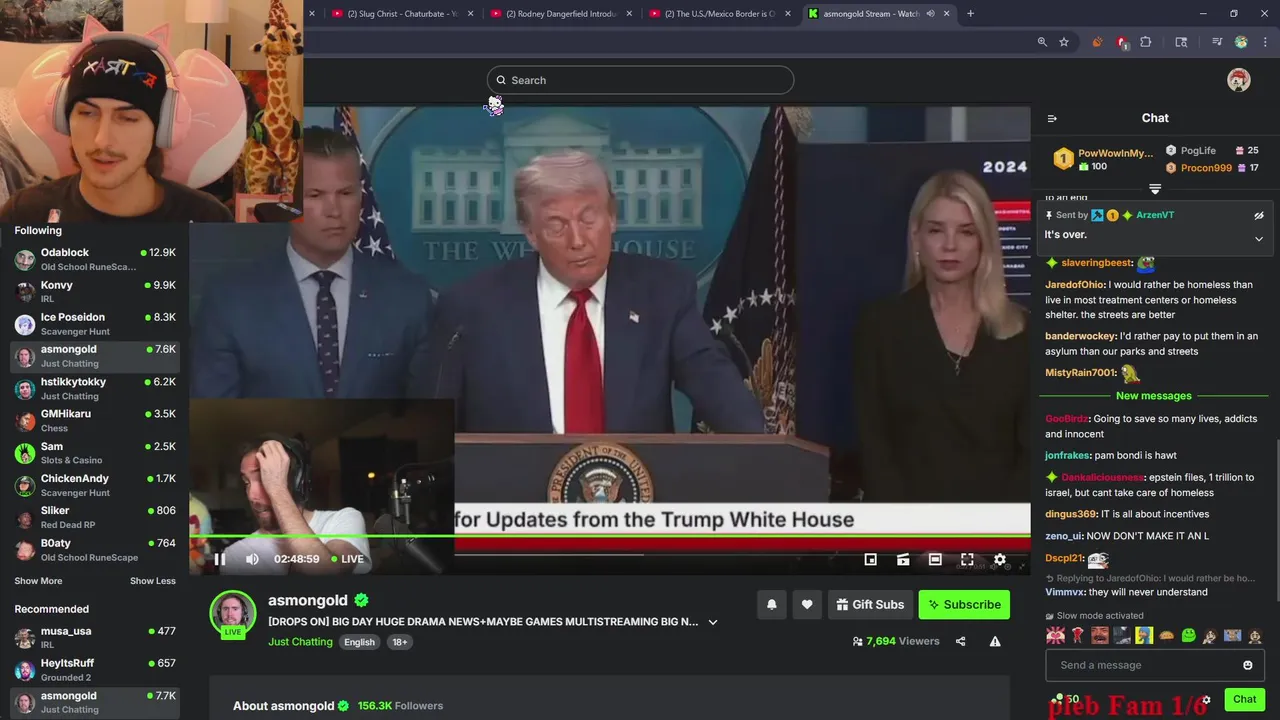
Task: Open browser media controls icon
Action: click(1217, 42)
